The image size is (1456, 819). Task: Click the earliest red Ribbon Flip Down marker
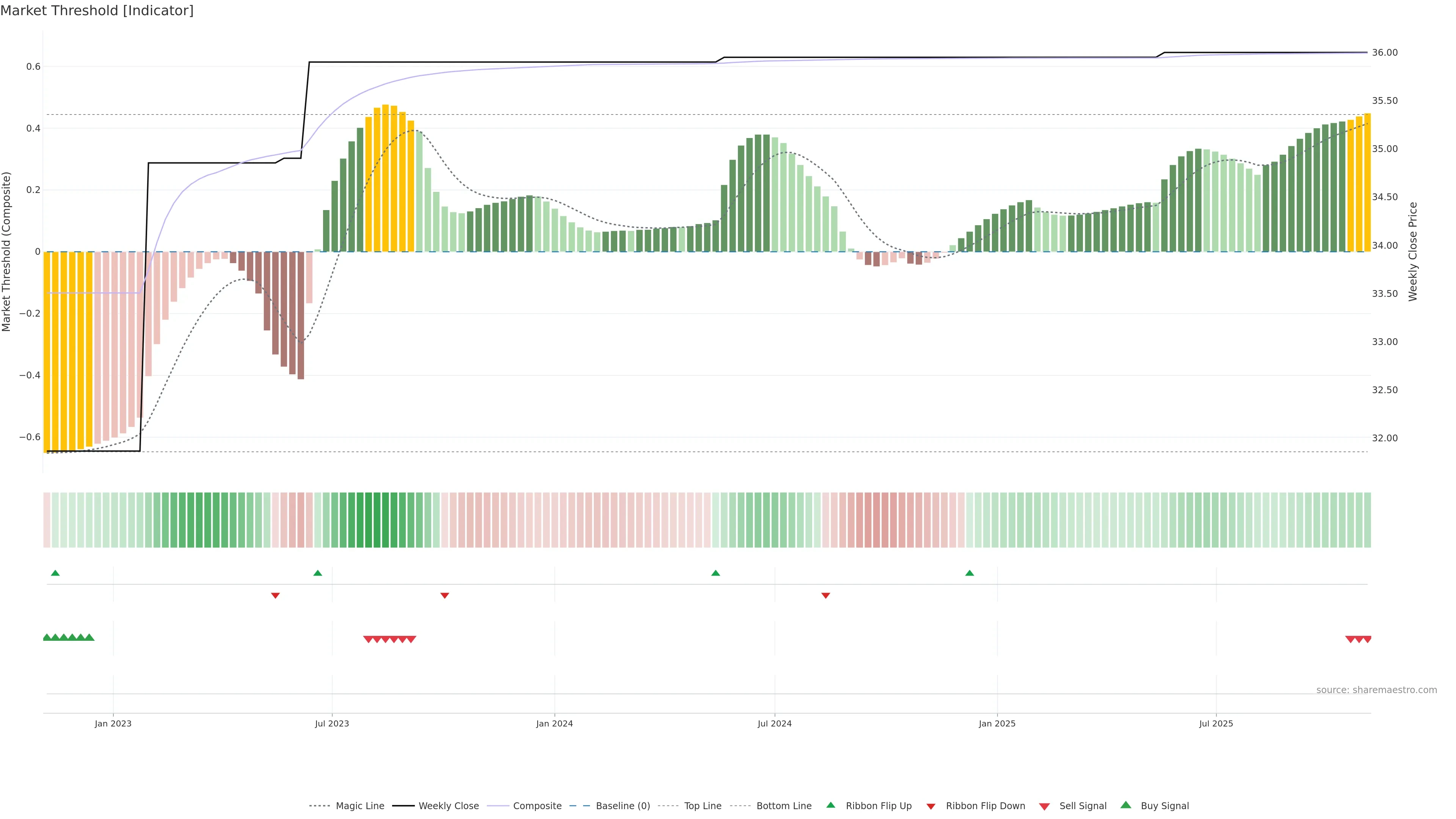pos(275,595)
